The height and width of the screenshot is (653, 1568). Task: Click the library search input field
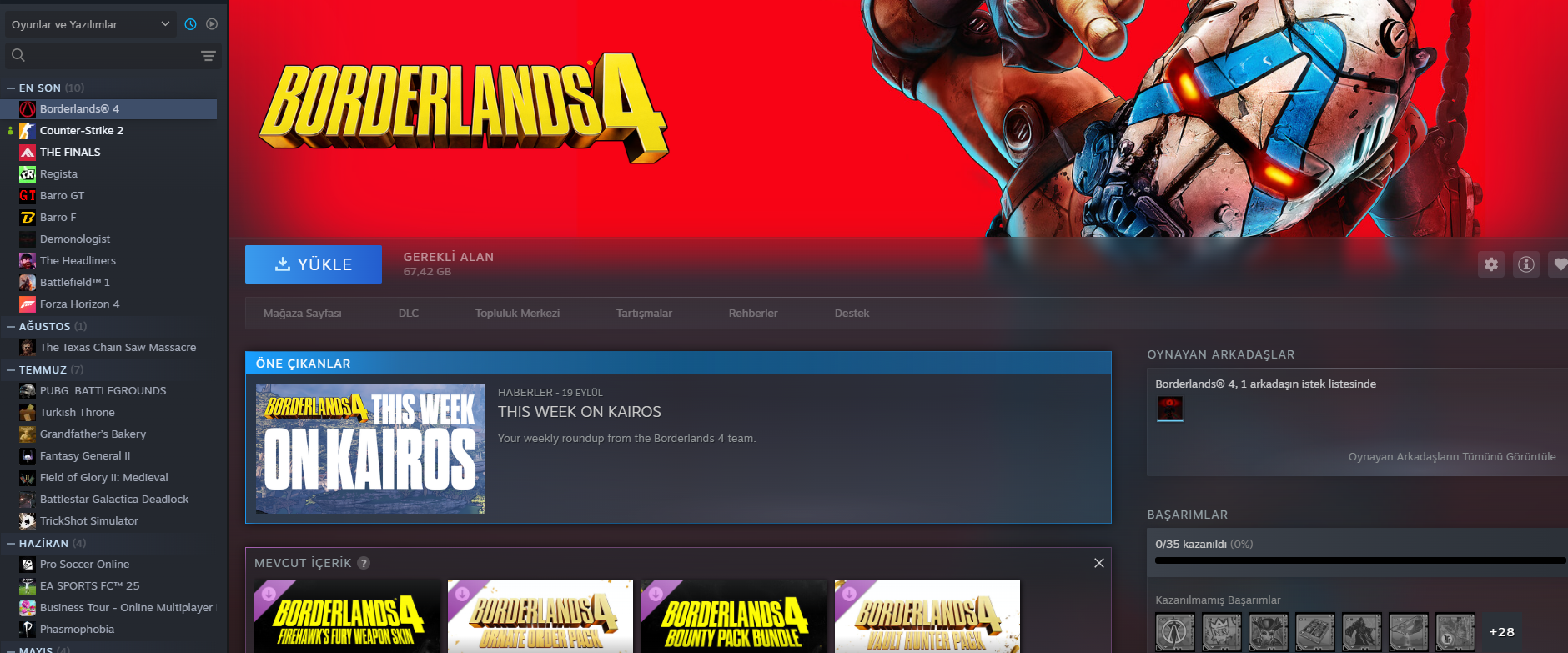tap(113, 55)
